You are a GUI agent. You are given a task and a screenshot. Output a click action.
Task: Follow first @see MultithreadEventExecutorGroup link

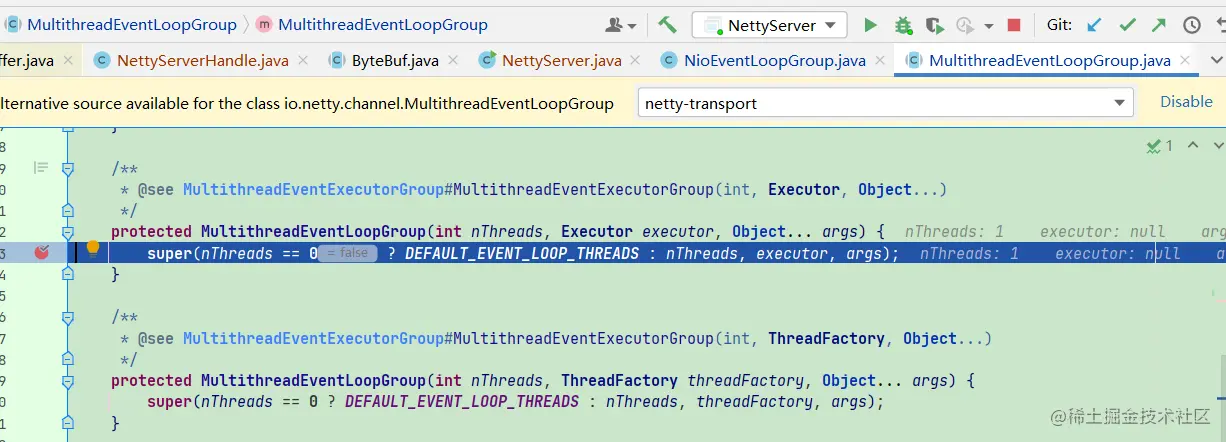click(x=312, y=190)
